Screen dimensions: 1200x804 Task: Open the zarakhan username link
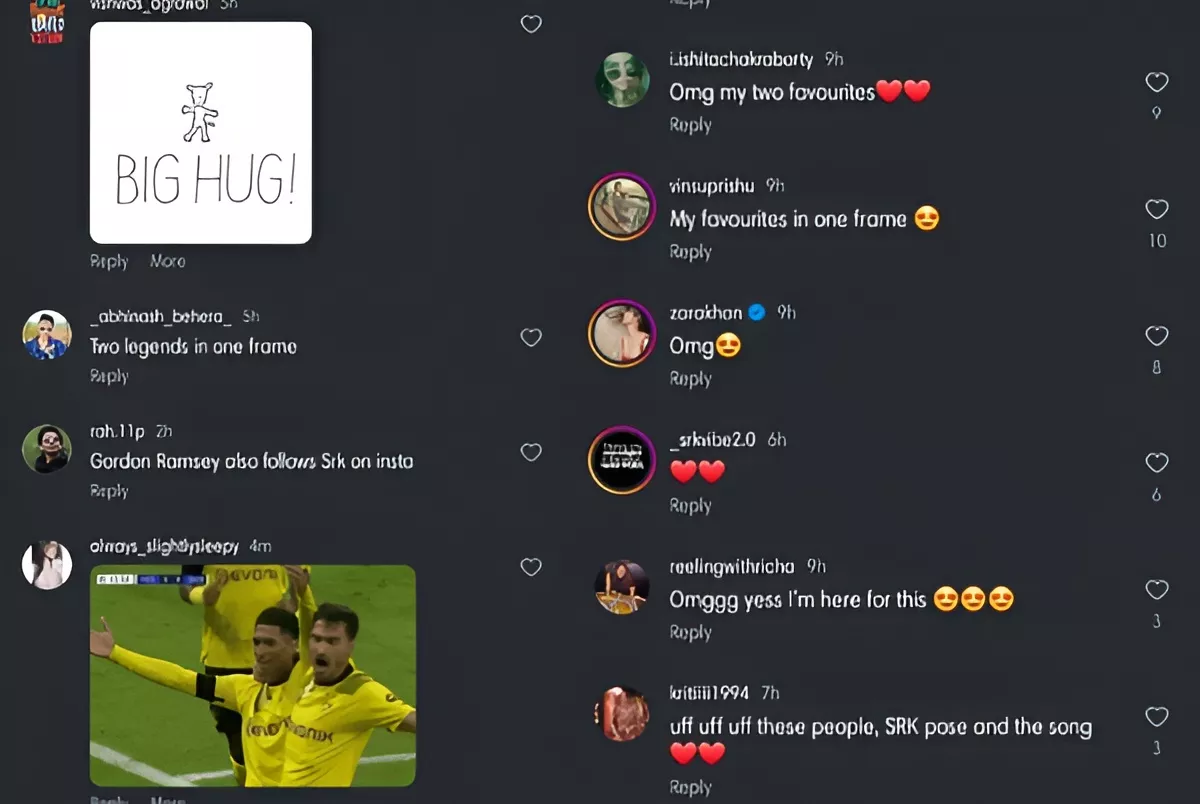coord(706,313)
